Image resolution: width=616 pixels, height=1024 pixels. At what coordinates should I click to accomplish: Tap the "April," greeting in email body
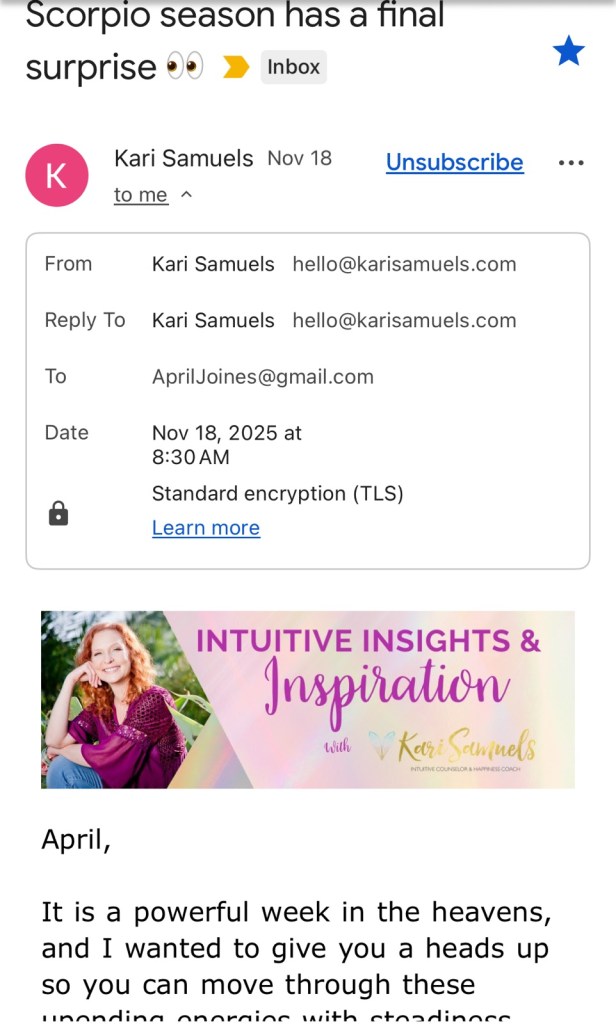[x=75, y=839]
